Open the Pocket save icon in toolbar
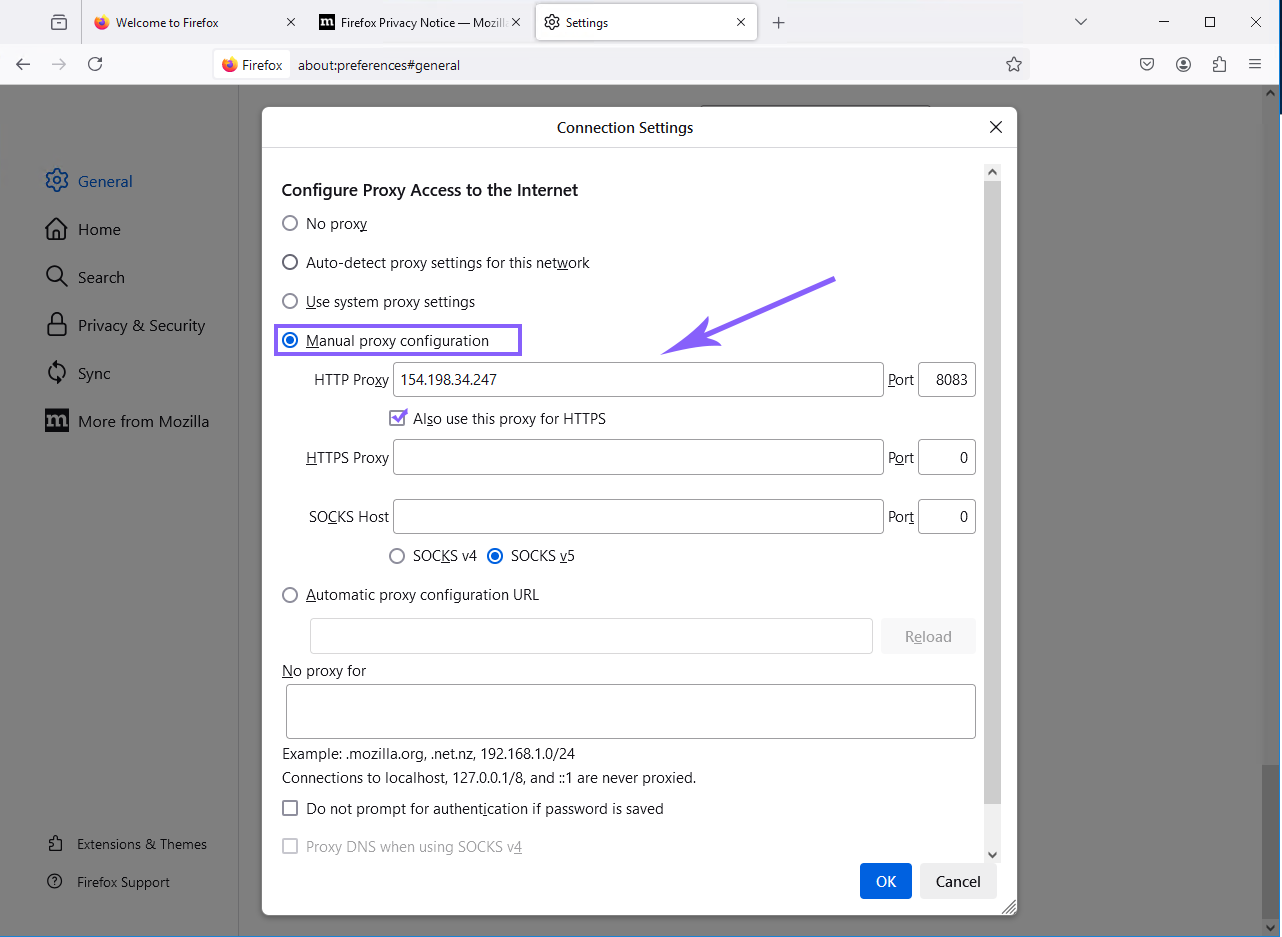 point(1147,65)
